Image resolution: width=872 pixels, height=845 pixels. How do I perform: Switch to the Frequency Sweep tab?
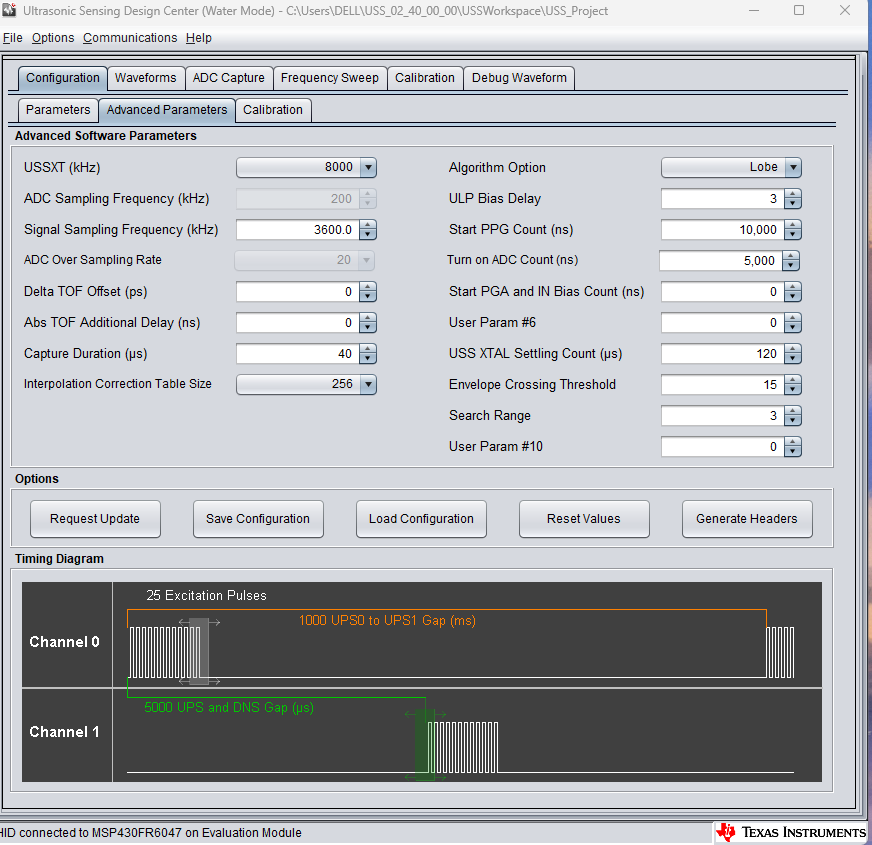point(330,77)
